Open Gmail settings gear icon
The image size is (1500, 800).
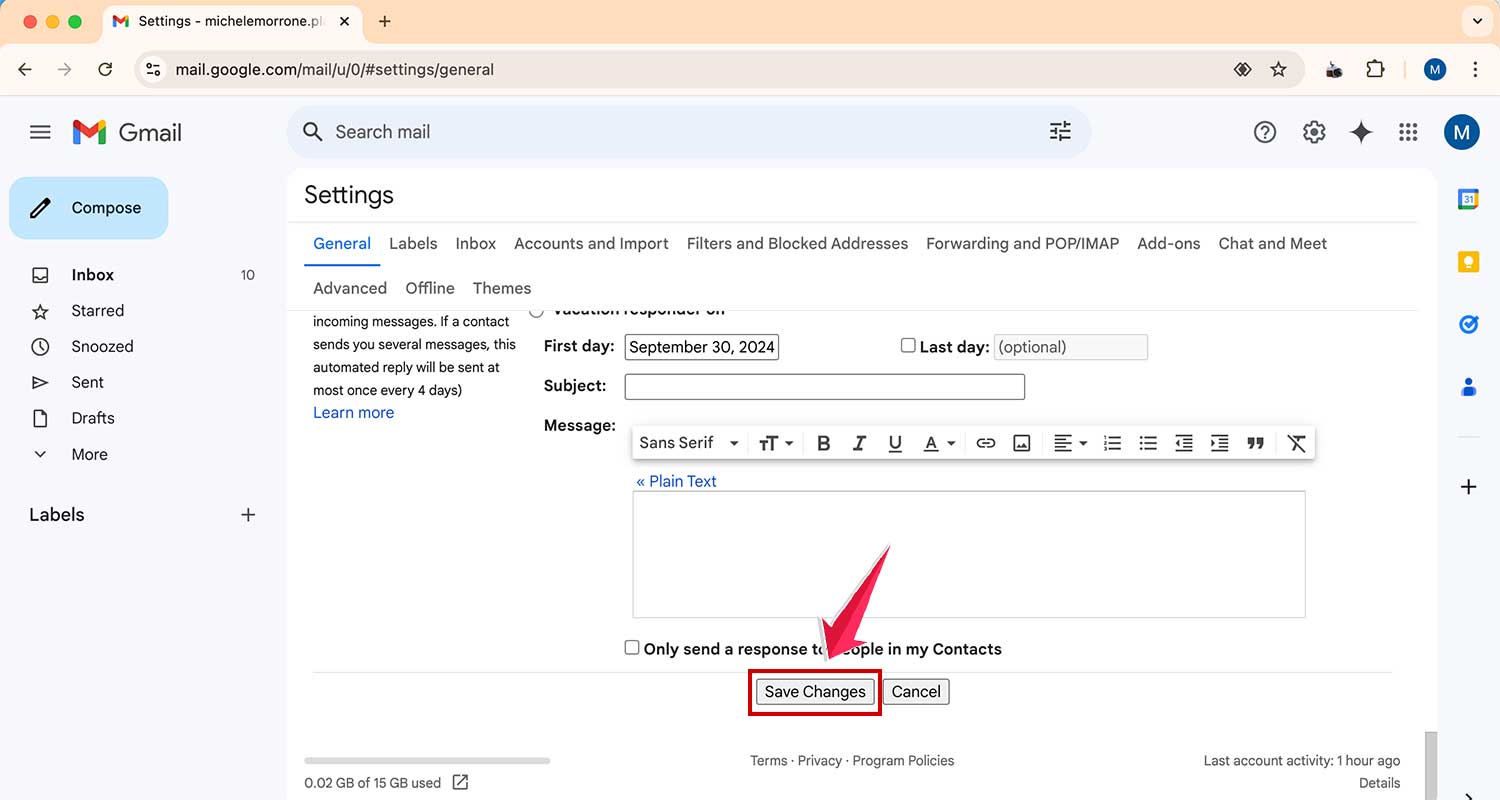1313,131
